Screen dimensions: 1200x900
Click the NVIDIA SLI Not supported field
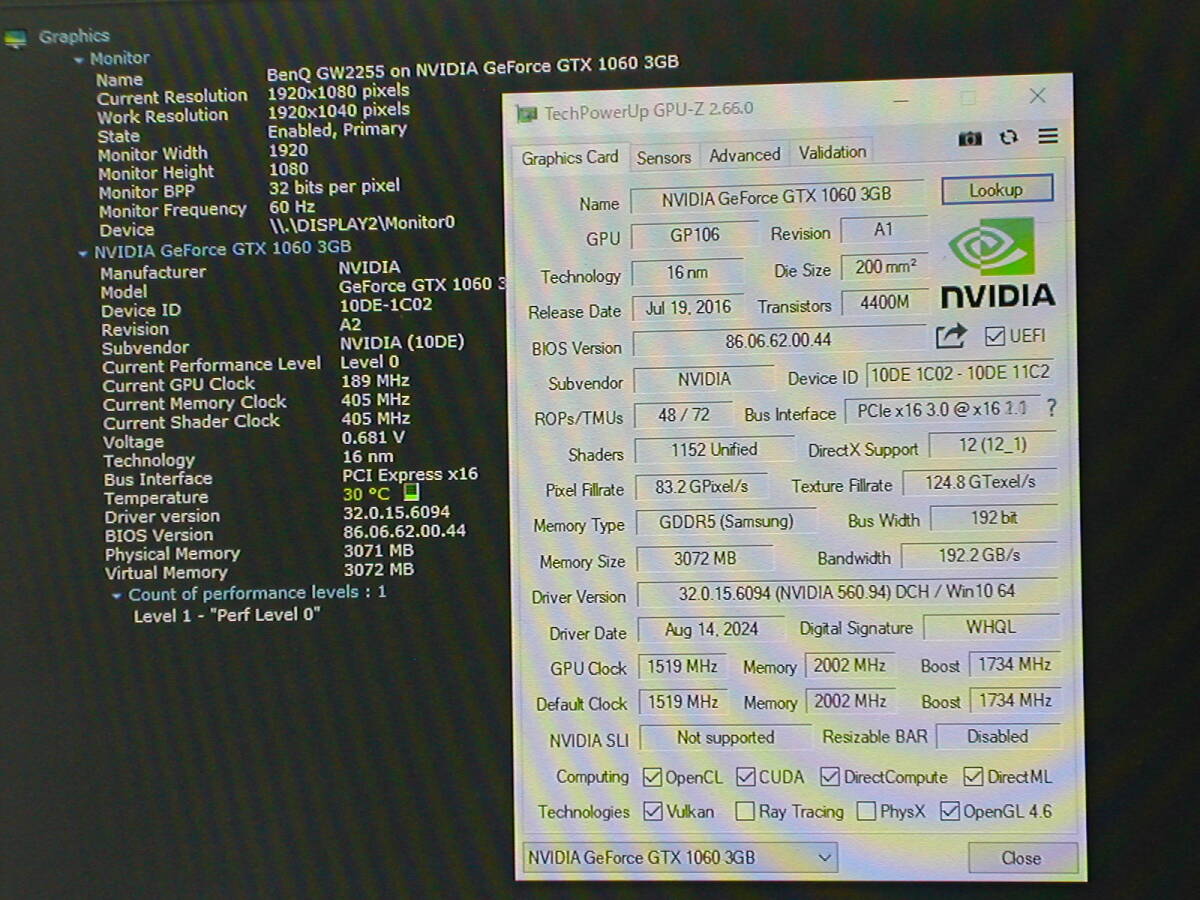pyautogui.click(x=725, y=738)
